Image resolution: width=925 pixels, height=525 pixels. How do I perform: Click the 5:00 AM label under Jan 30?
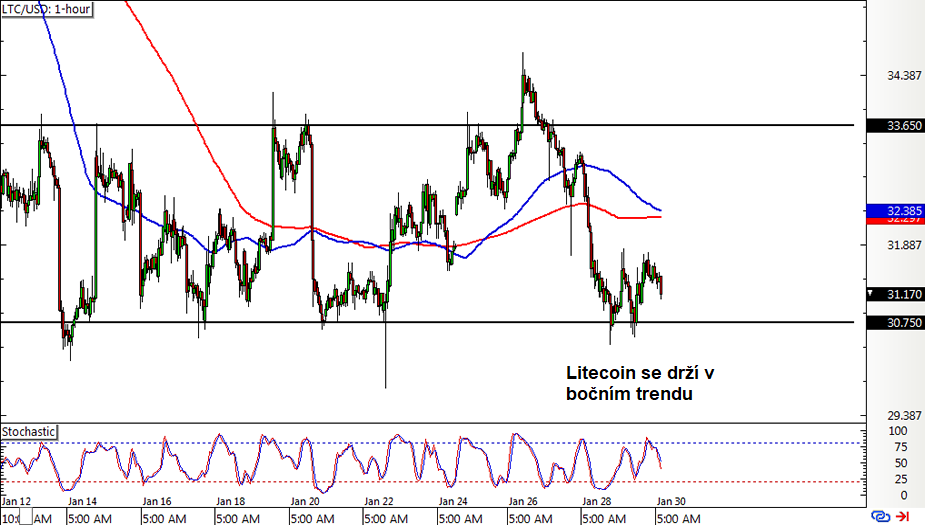click(x=679, y=519)
